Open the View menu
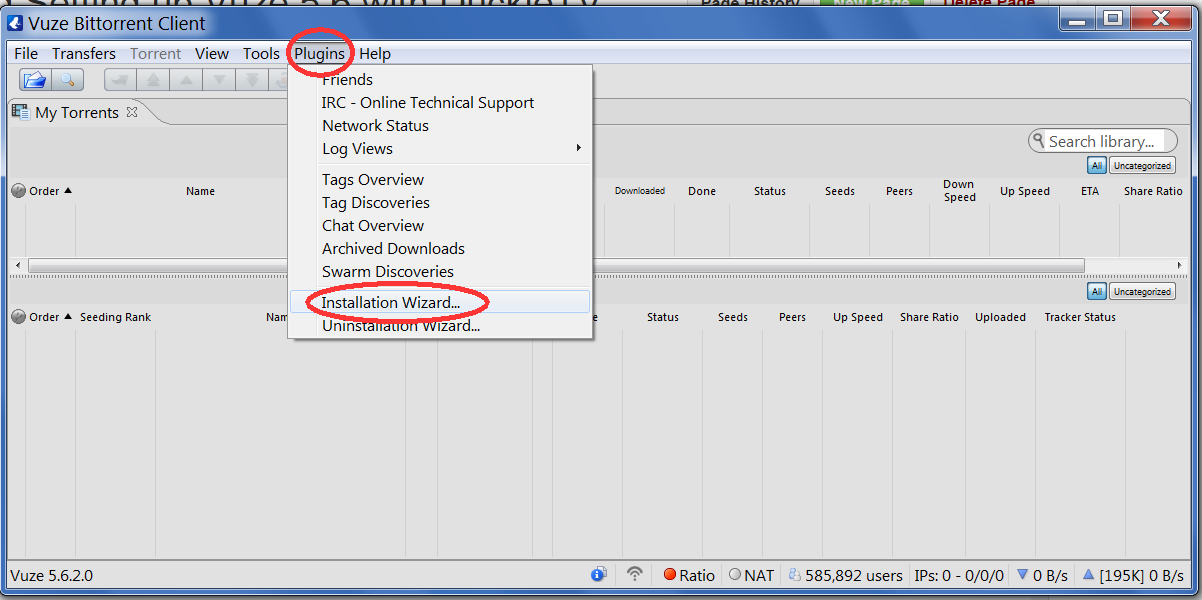The height and width of the screenshot is (600, 1202). [x=212, y=53]
